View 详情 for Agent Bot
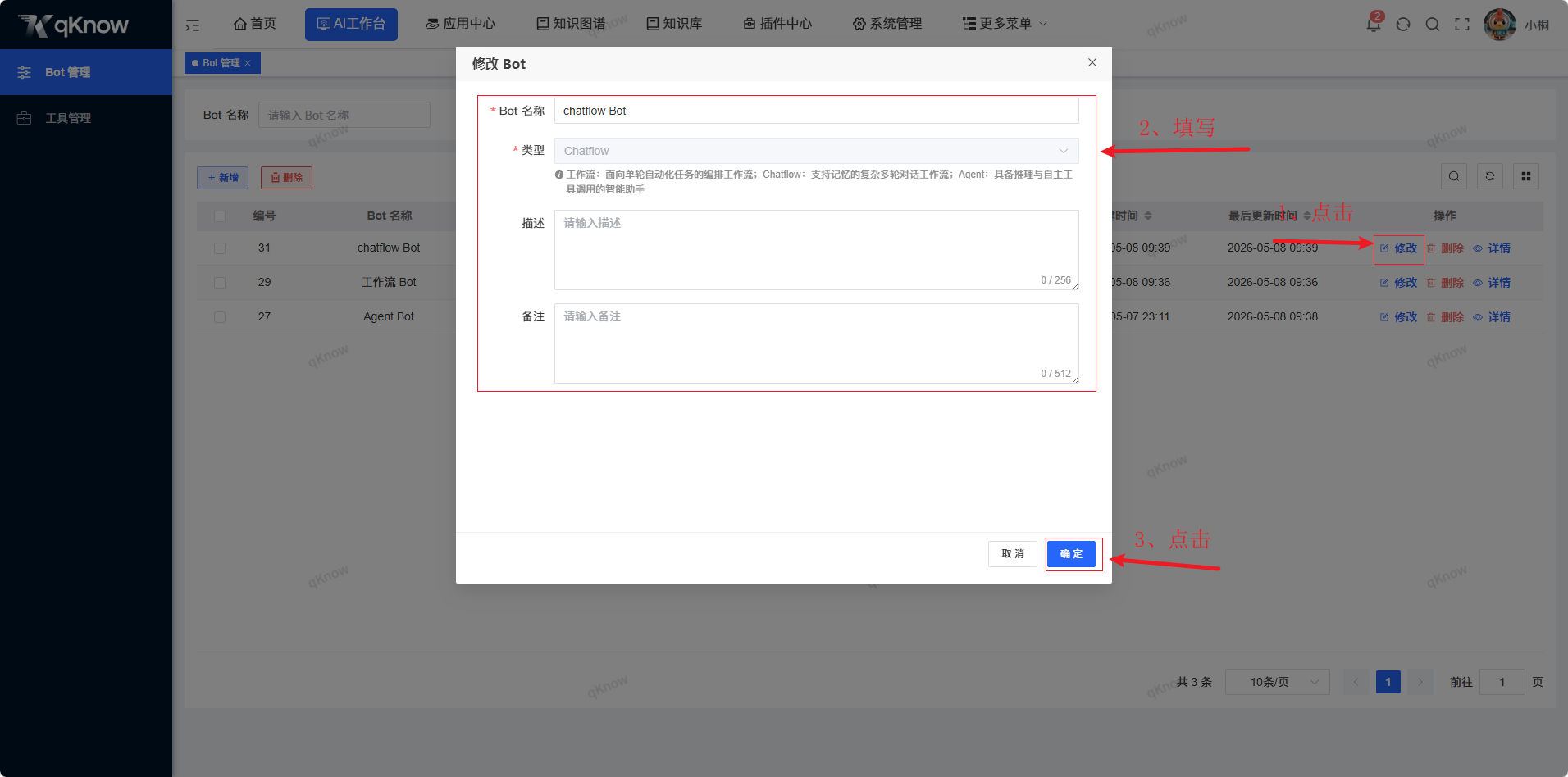Viewport: 1568px width, 777px height. pos(1492,317)
